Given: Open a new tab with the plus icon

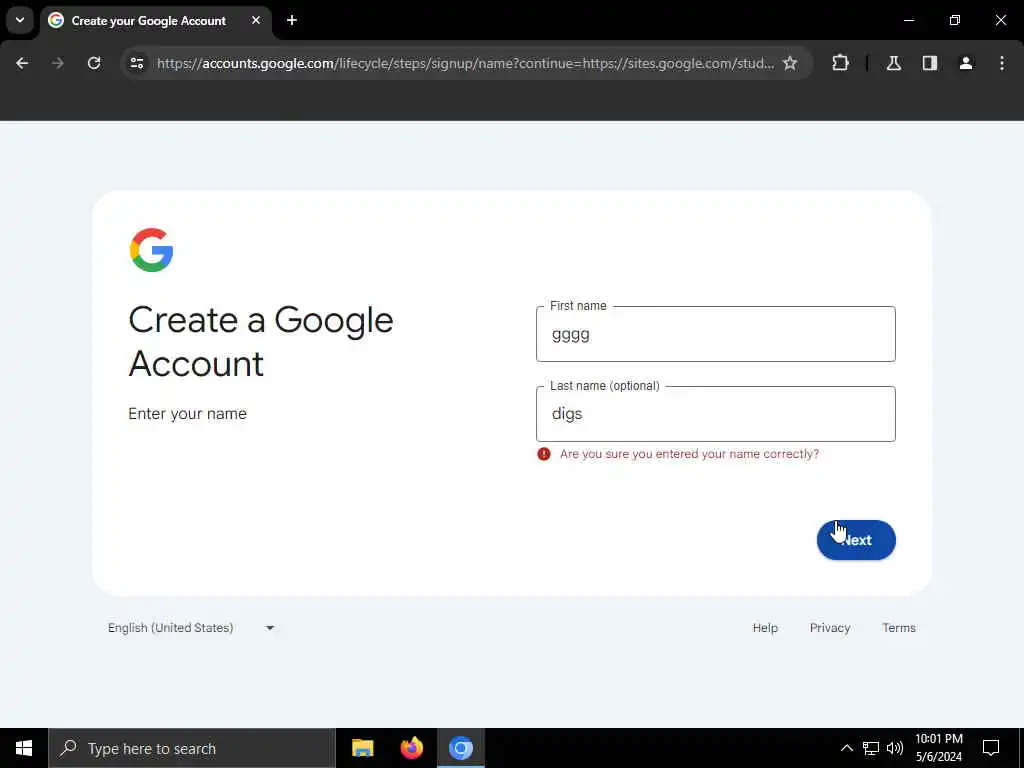Looking at the screenshot, I should coord(292,20).
